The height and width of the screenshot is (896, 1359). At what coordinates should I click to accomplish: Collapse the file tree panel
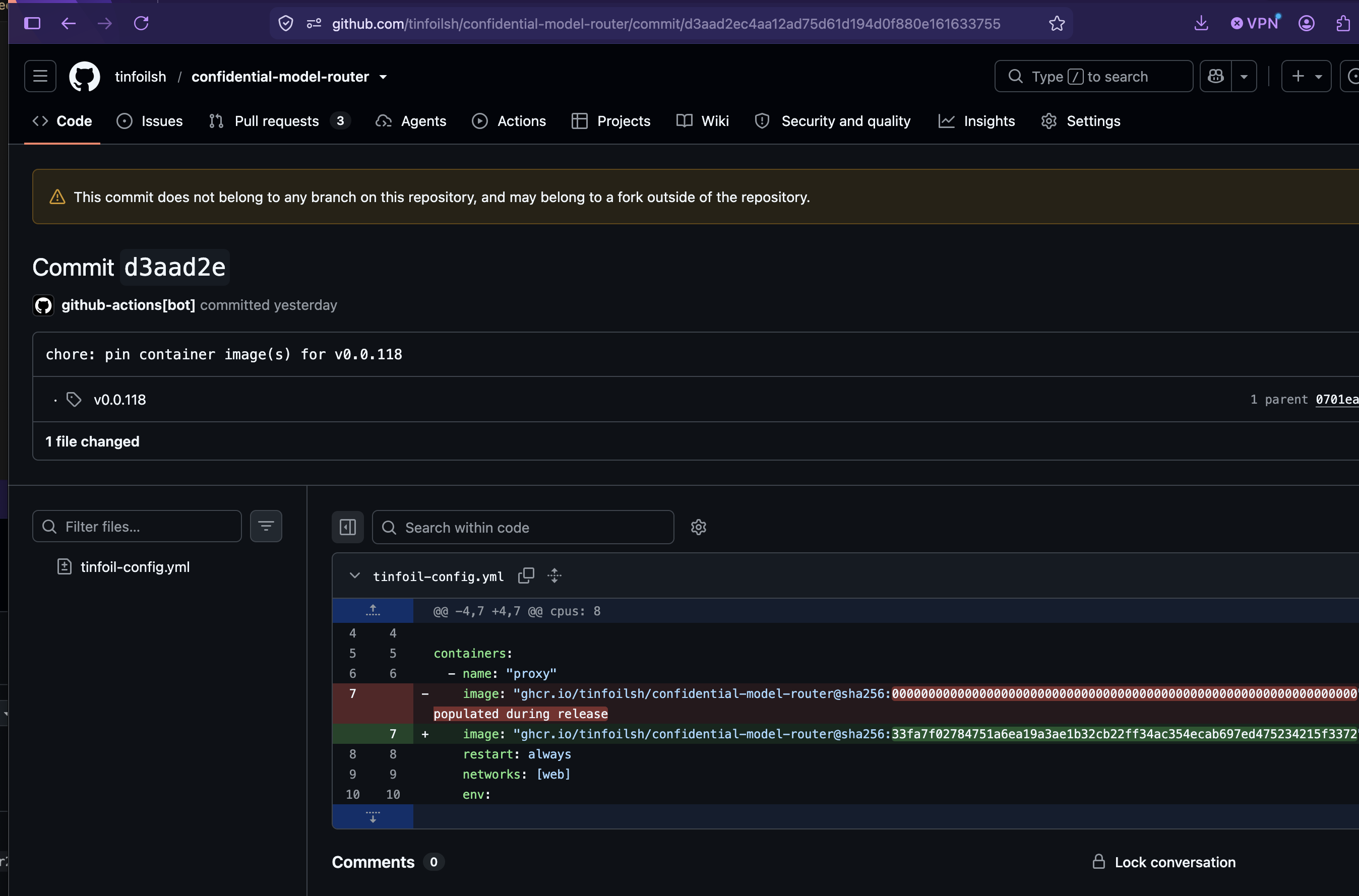pos(347,527)
